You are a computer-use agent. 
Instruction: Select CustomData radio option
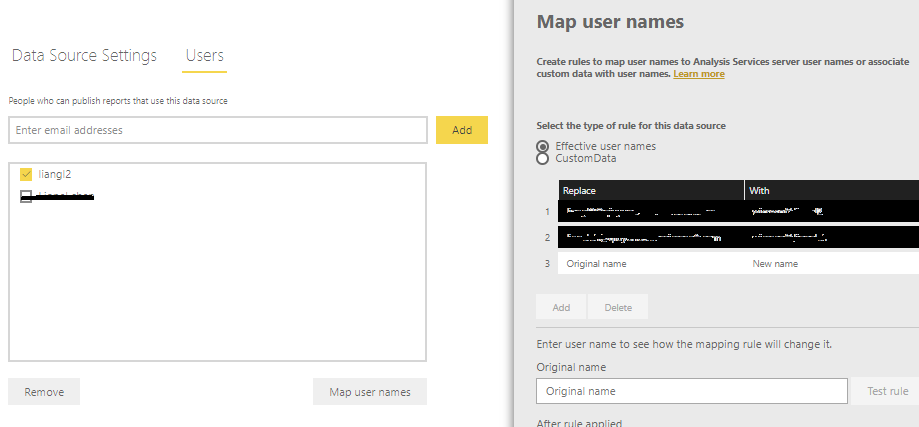pyautogui.click(x=543, y=159)
